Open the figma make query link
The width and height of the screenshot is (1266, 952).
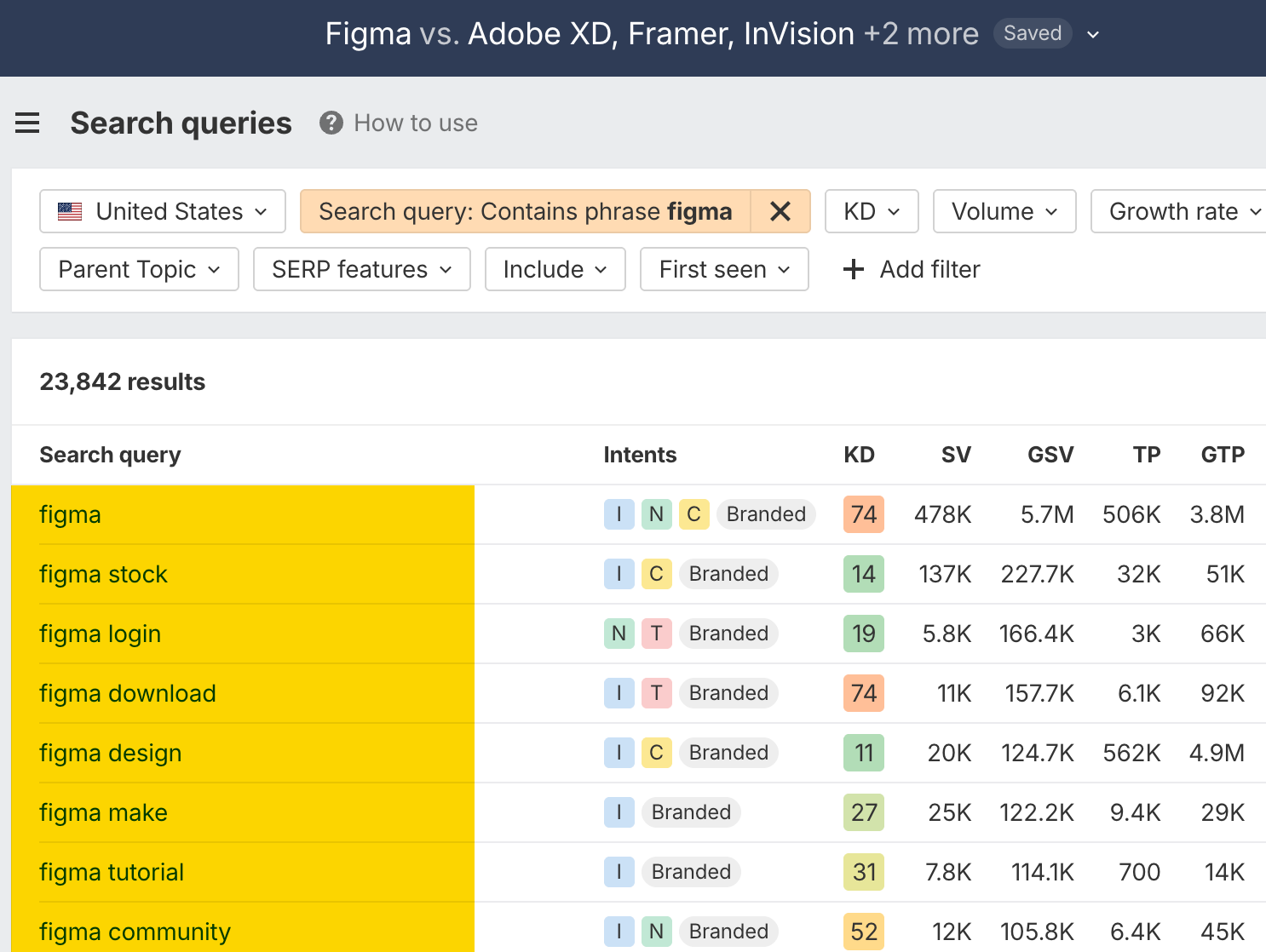[103, 812]
